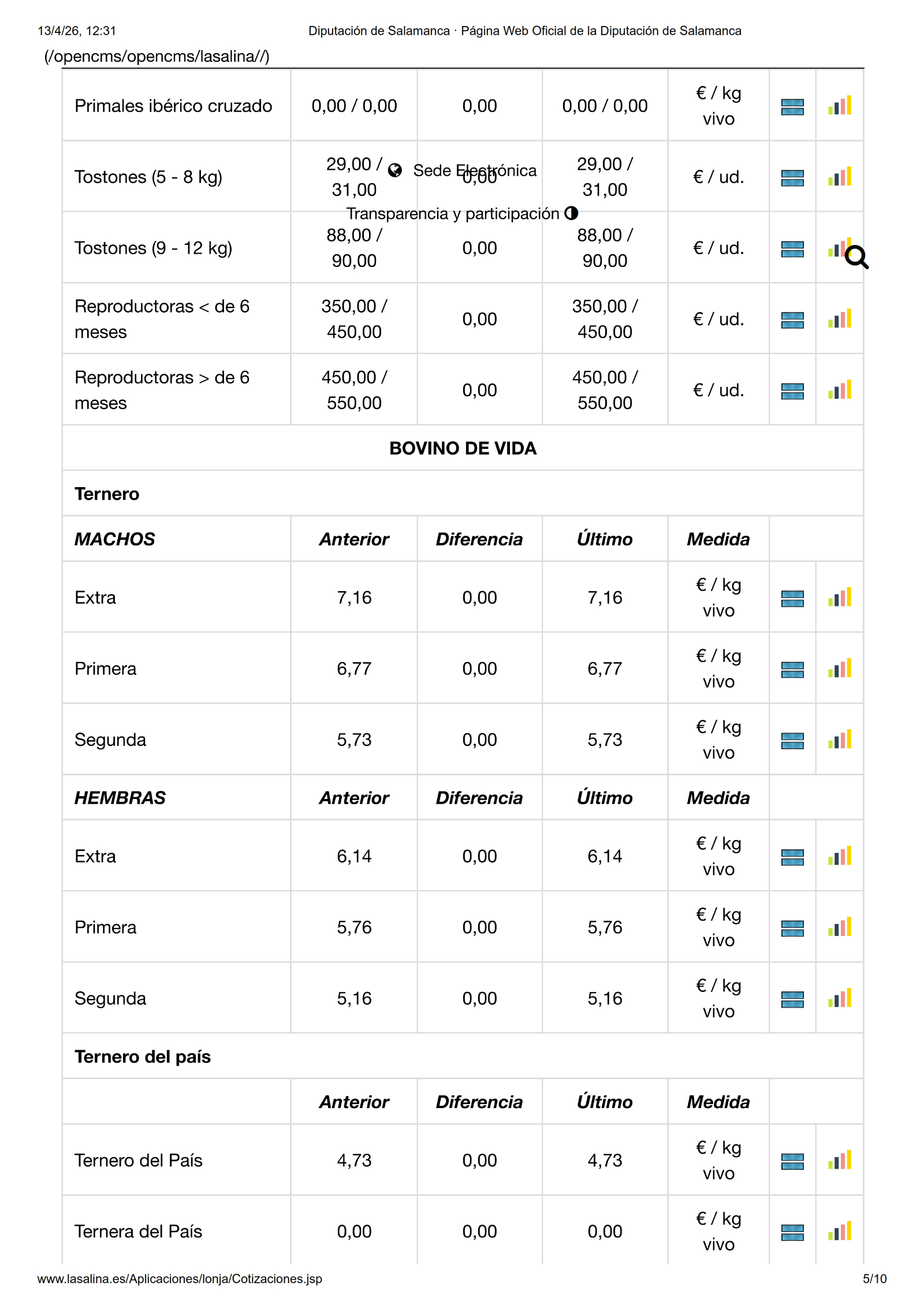
Task: Click the /opencms/opencms/lasalina// link
Action: (157, 57)
